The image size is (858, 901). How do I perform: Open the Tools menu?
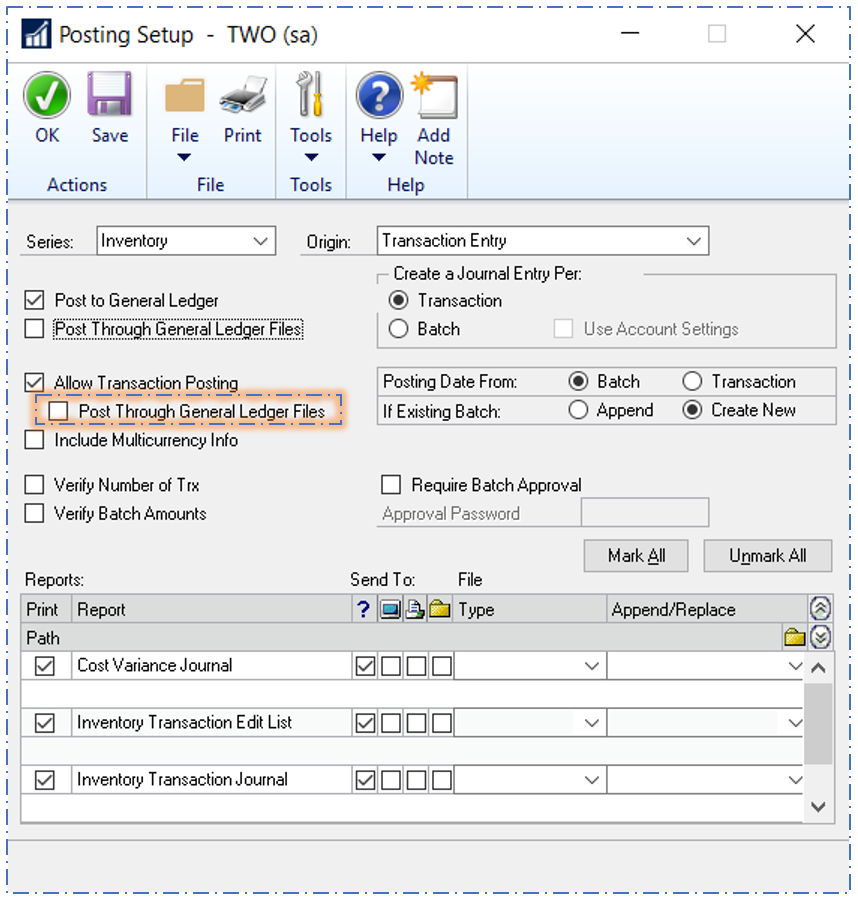tap(311, 118)
